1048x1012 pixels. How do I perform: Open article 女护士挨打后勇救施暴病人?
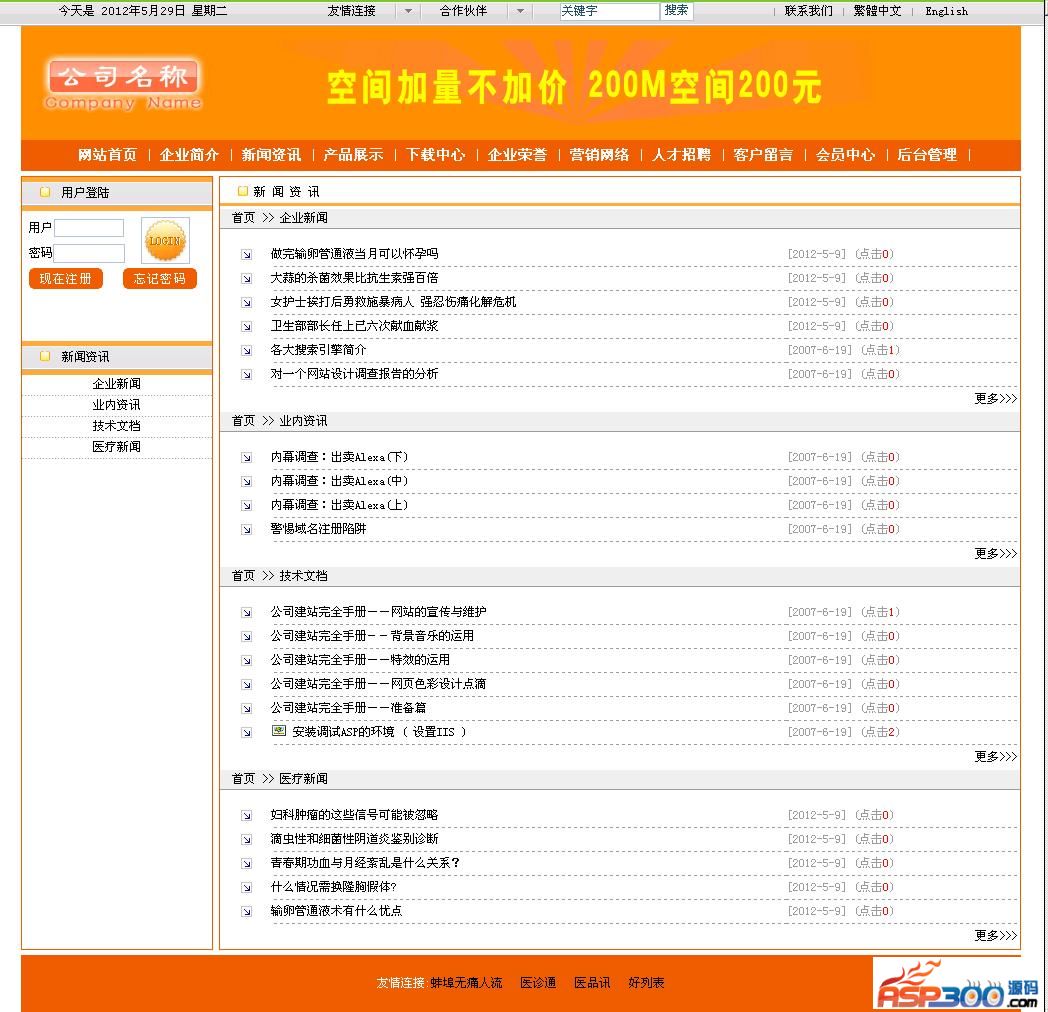click(393, 302)
